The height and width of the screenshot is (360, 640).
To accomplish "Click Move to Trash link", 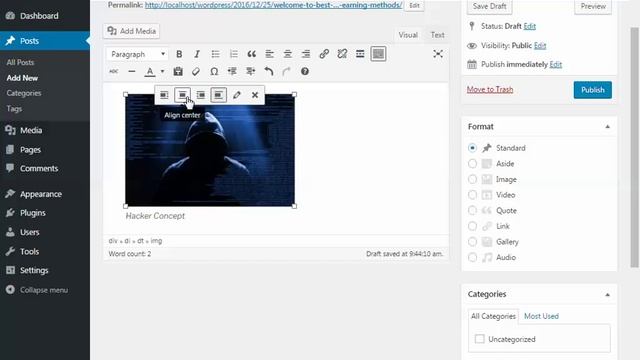I will click(490, 89).
